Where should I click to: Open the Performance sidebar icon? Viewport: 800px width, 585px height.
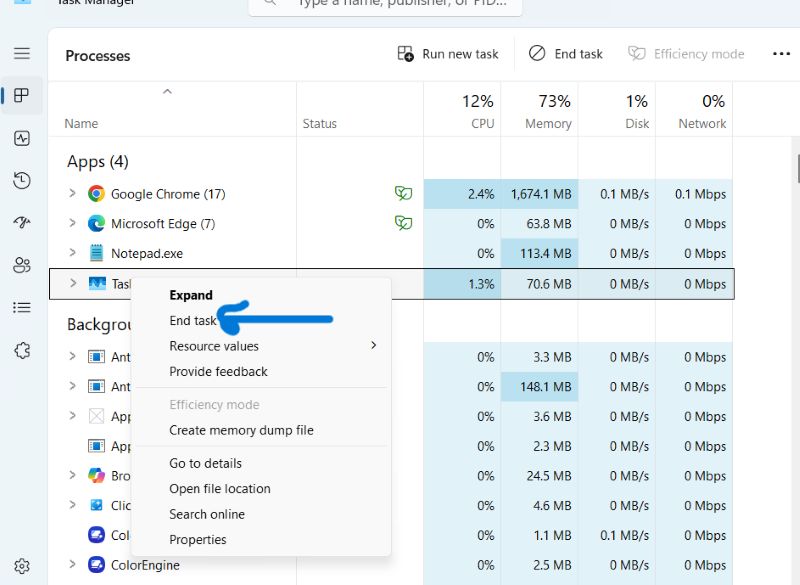pos(22,138)
